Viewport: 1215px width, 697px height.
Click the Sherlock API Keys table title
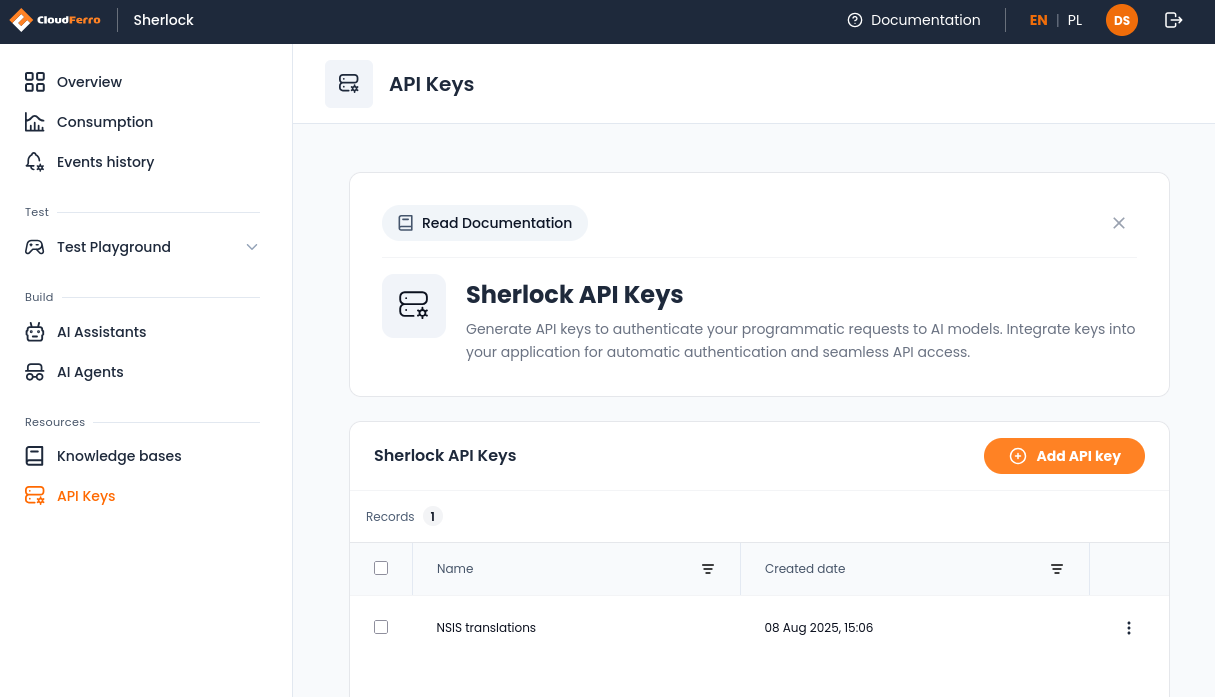445,456
